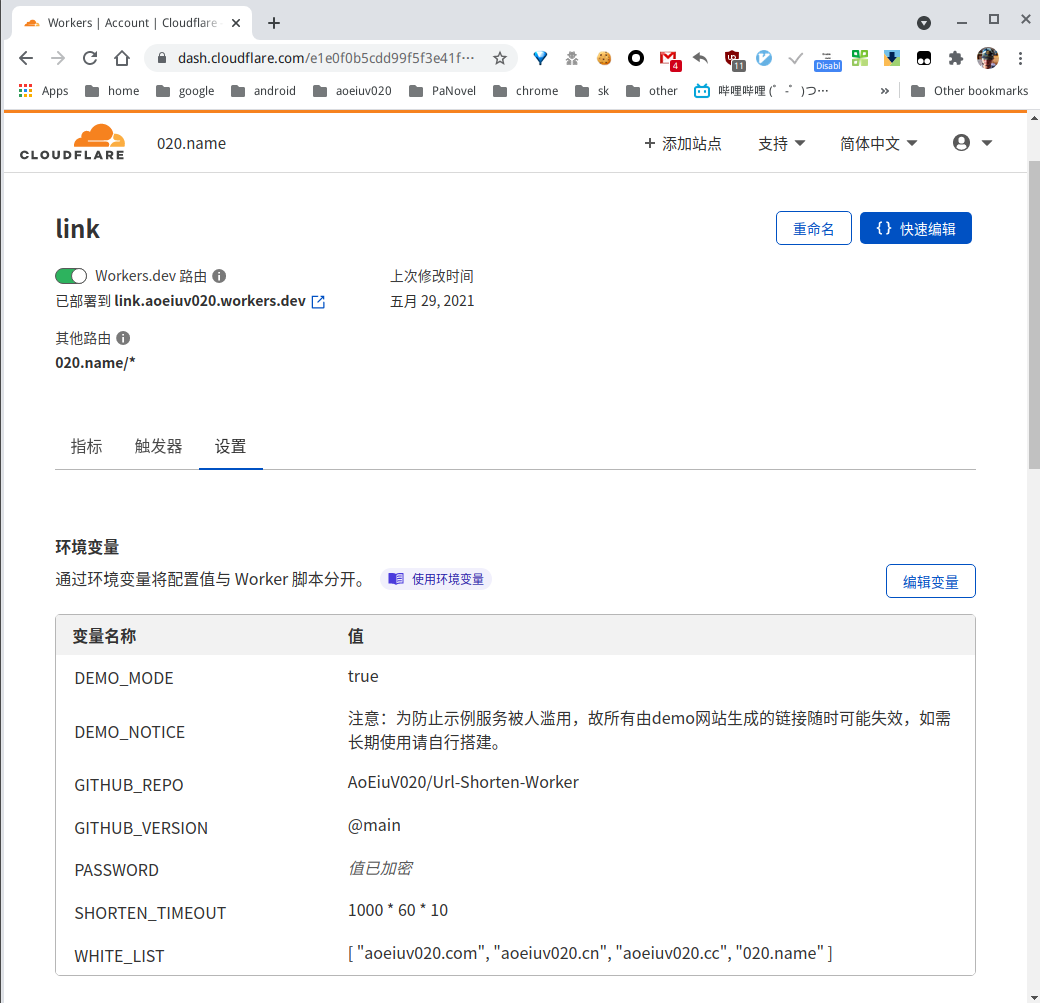Open the blue diamond extension icon
The height and width of the screenshot is (1003, 1040).
pyautogui.click(x=540, y=58)
